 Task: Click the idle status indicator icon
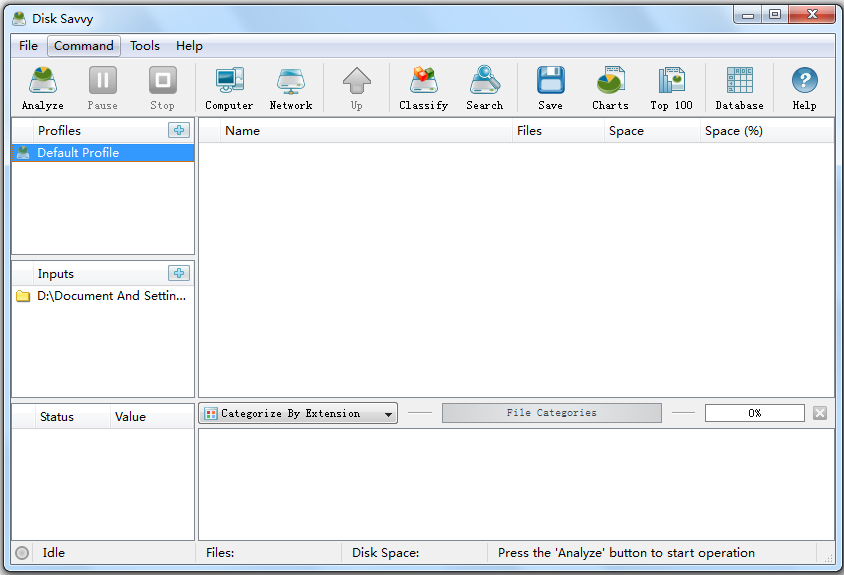(x=22, y=553)
